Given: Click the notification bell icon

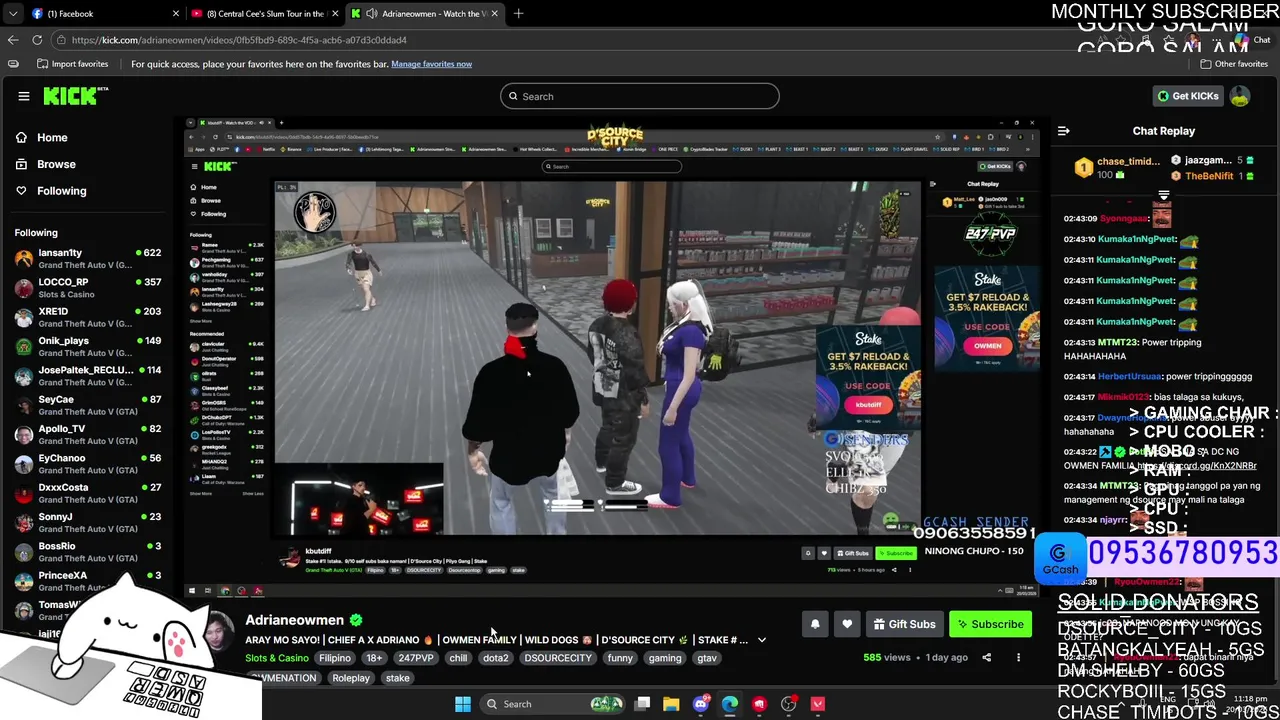Looking at the screenshot, I should (815, 624).
